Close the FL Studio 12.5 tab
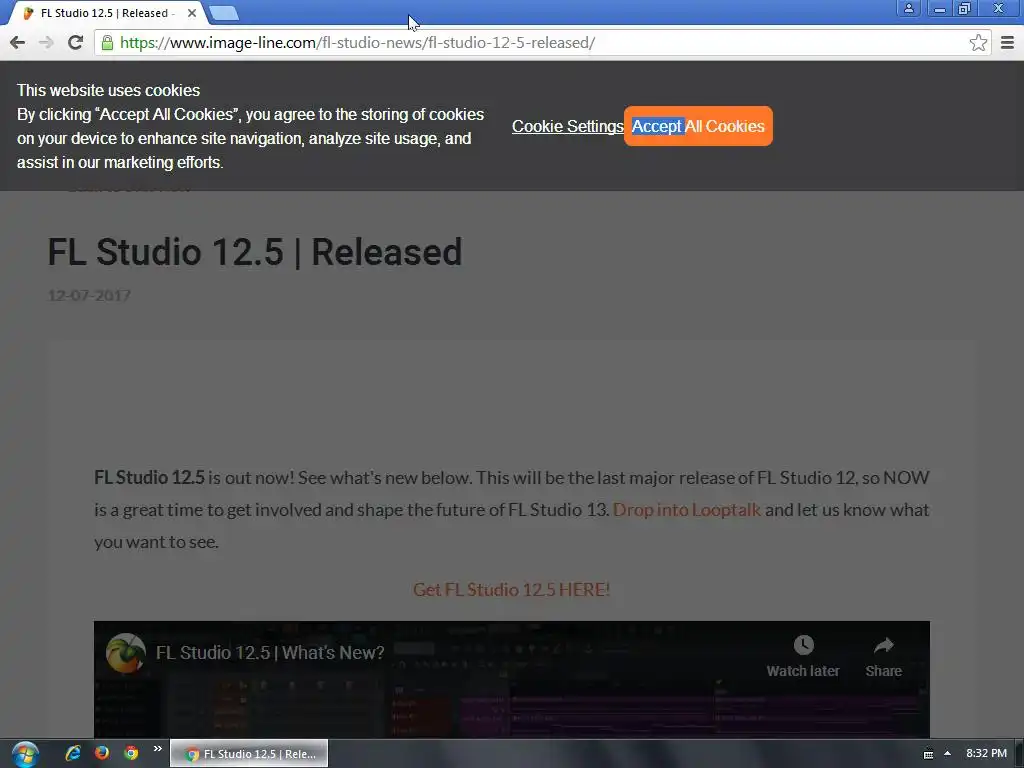Viewport: 1024px width, 768px height. click(x=192, y=13)
